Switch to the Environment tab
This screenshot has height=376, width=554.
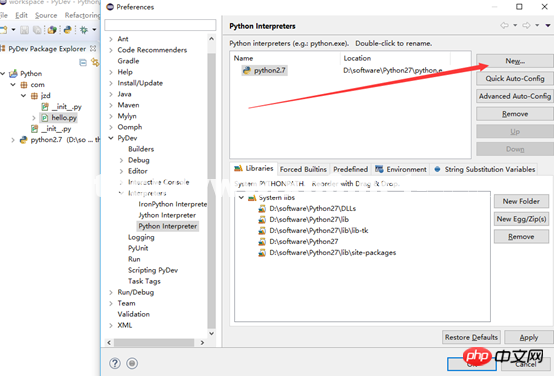[x=401, y=170]
